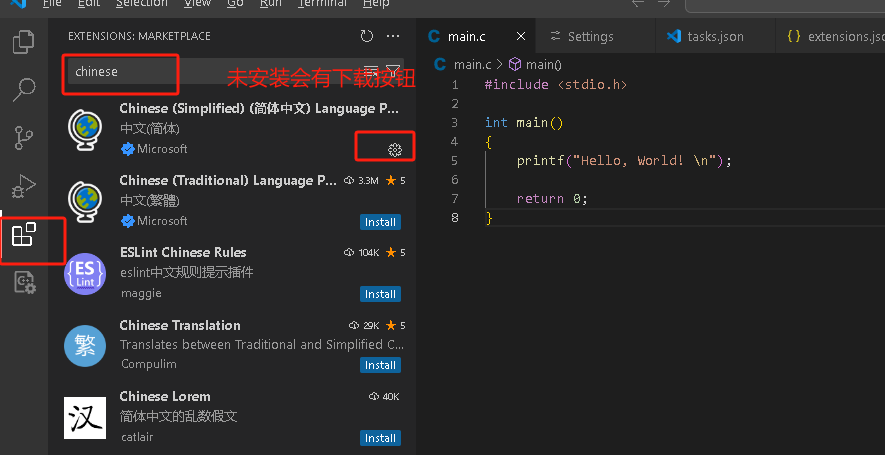
Task: Click the verified badge on Chinese Simplified pack
Action: 128,149
